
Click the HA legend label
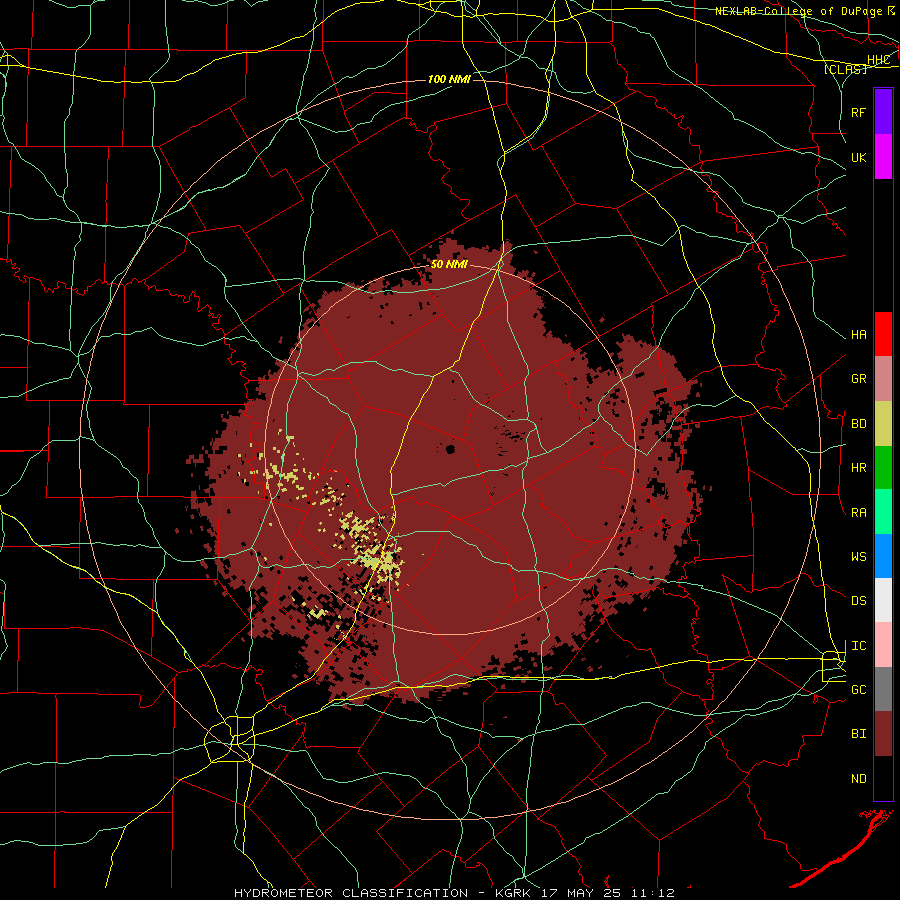[858, 334]
